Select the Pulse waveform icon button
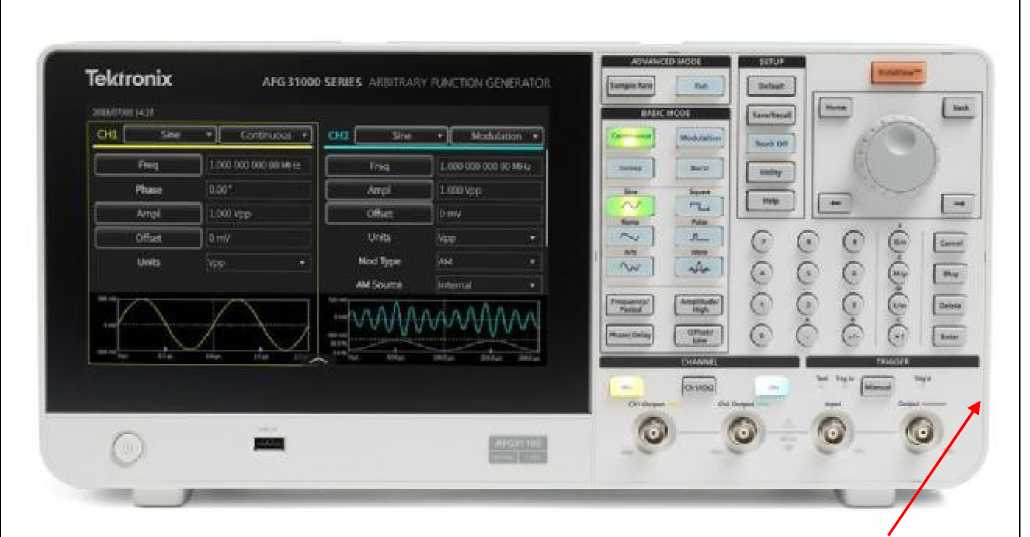Screen dimensions: 1030x537 (699, 237)
